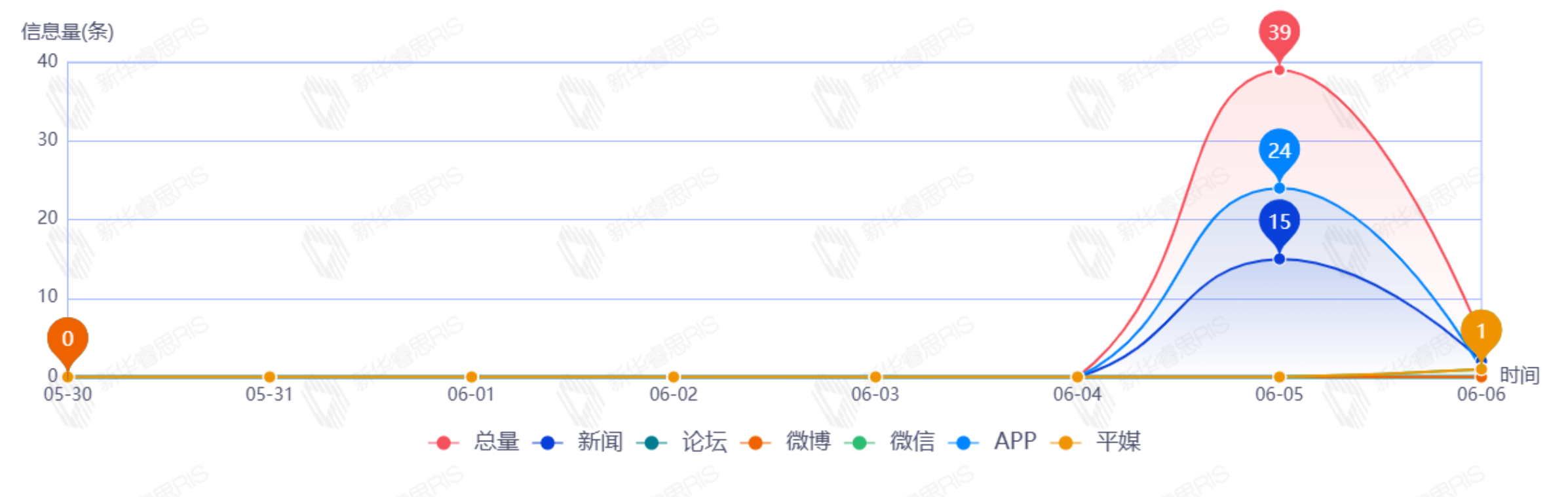Select the data point above 06-02

[674, 377]
